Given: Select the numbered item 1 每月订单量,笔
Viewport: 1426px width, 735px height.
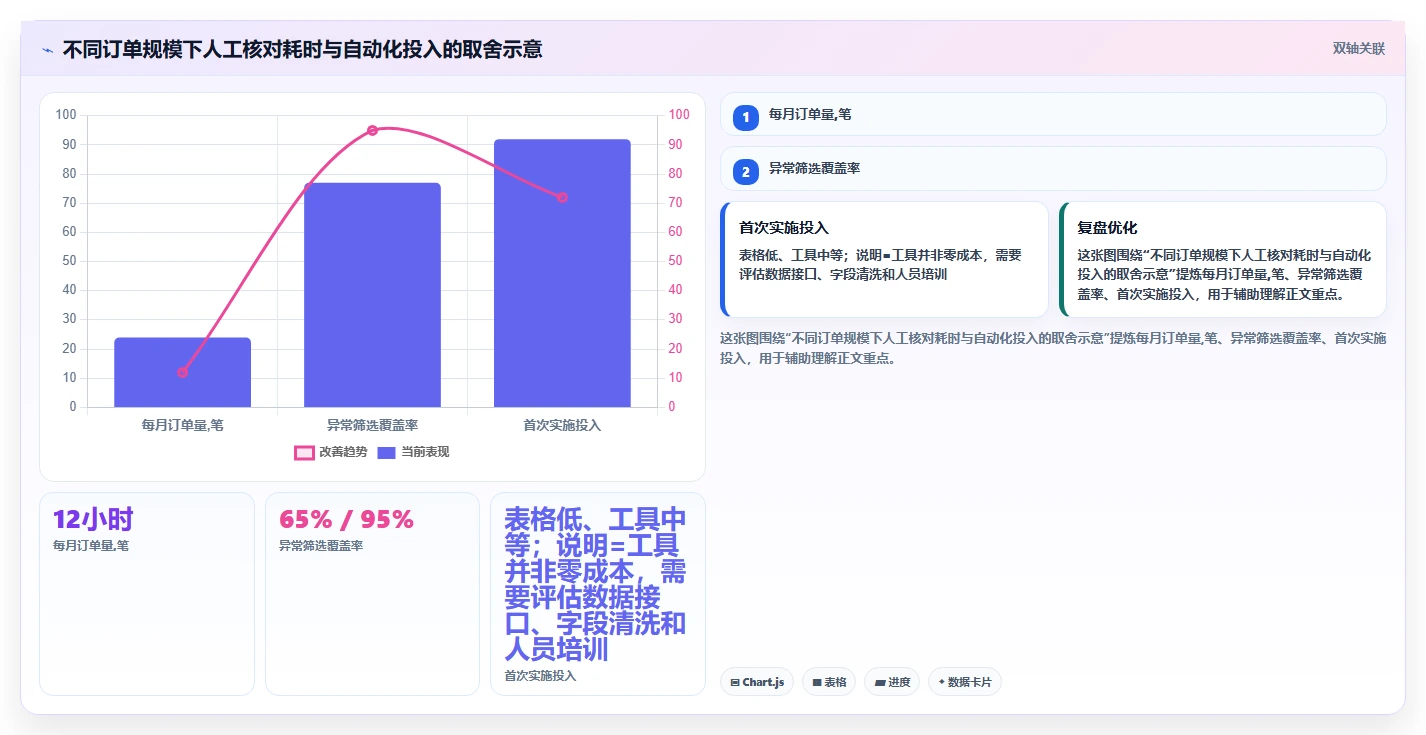Looking at the screenshot, I should coord(1053,114).
